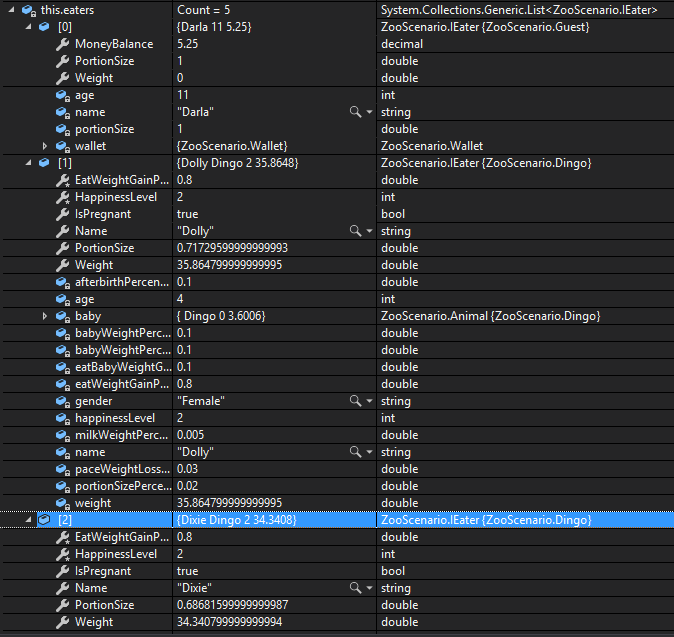Click private field icon beside baby
The height and width of the screenshot is (637, 674).
click(63, 316)
